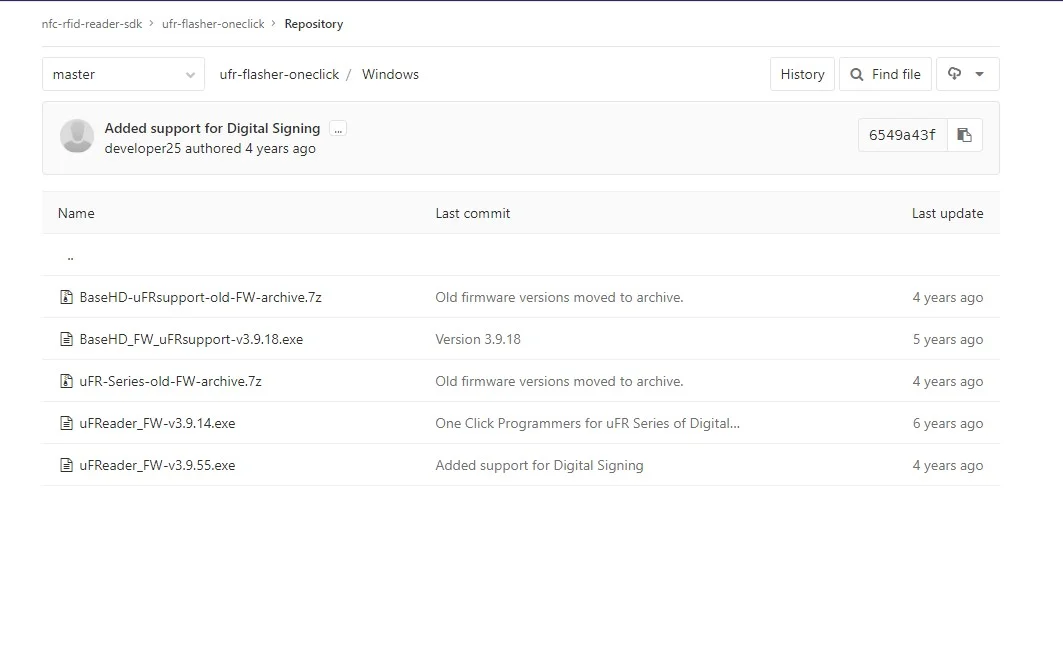This screenshot has height=652, width=1063.
Task: Click the developer25 author link
Action: coord(143,148)
